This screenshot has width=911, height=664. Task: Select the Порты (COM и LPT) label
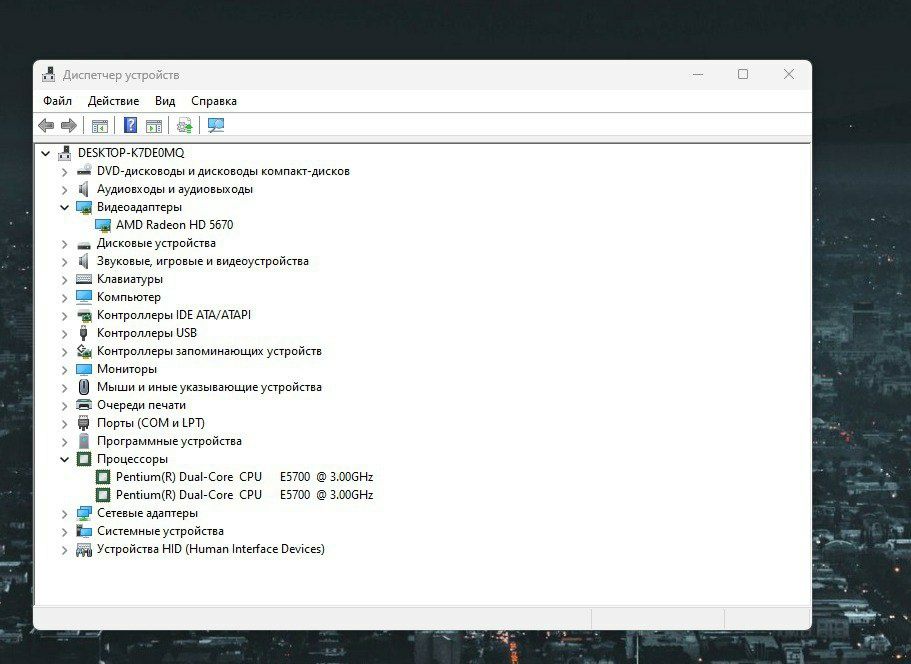(151, 423)
